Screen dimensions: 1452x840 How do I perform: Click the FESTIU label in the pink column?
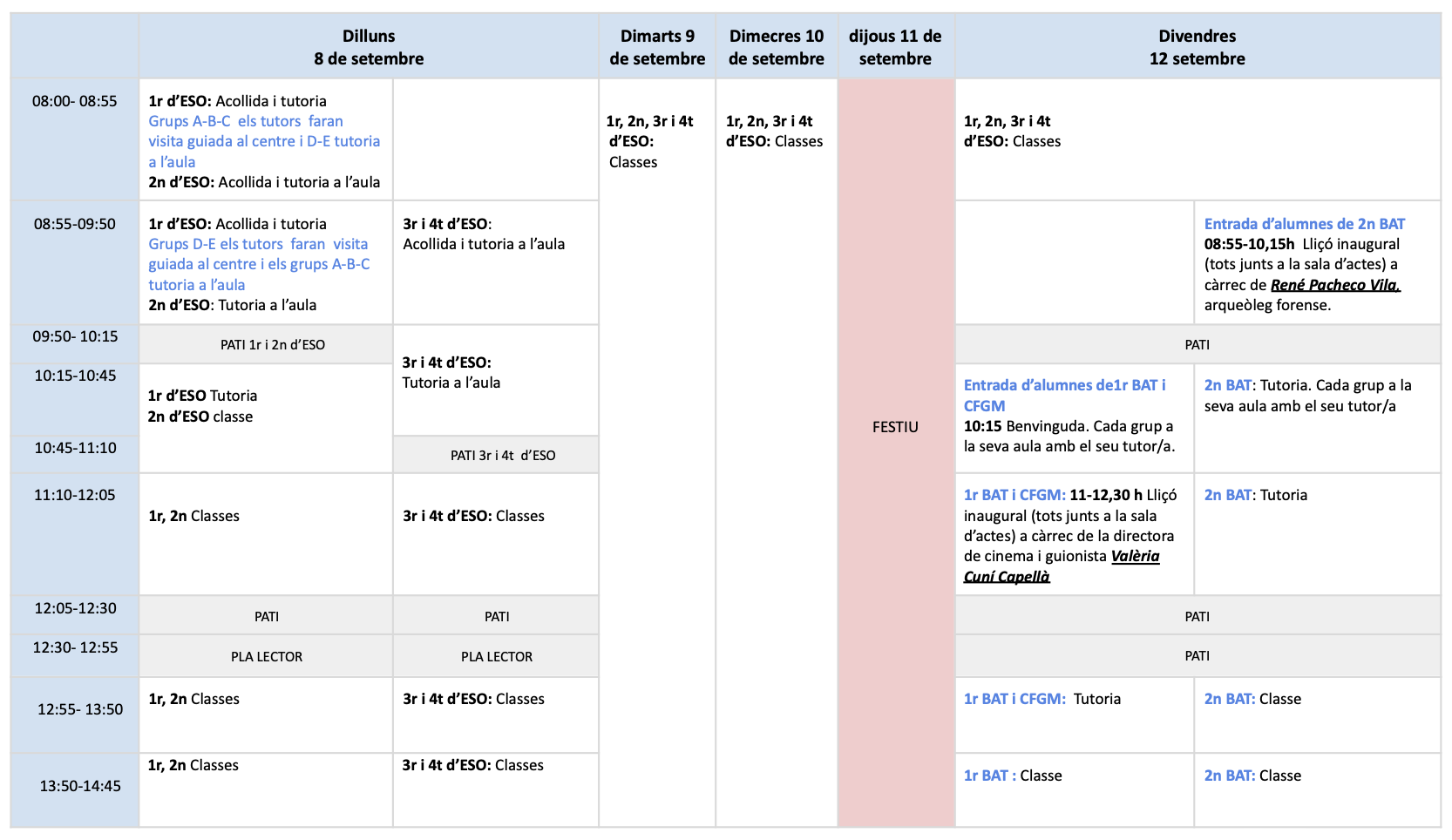tap(895, 427)
